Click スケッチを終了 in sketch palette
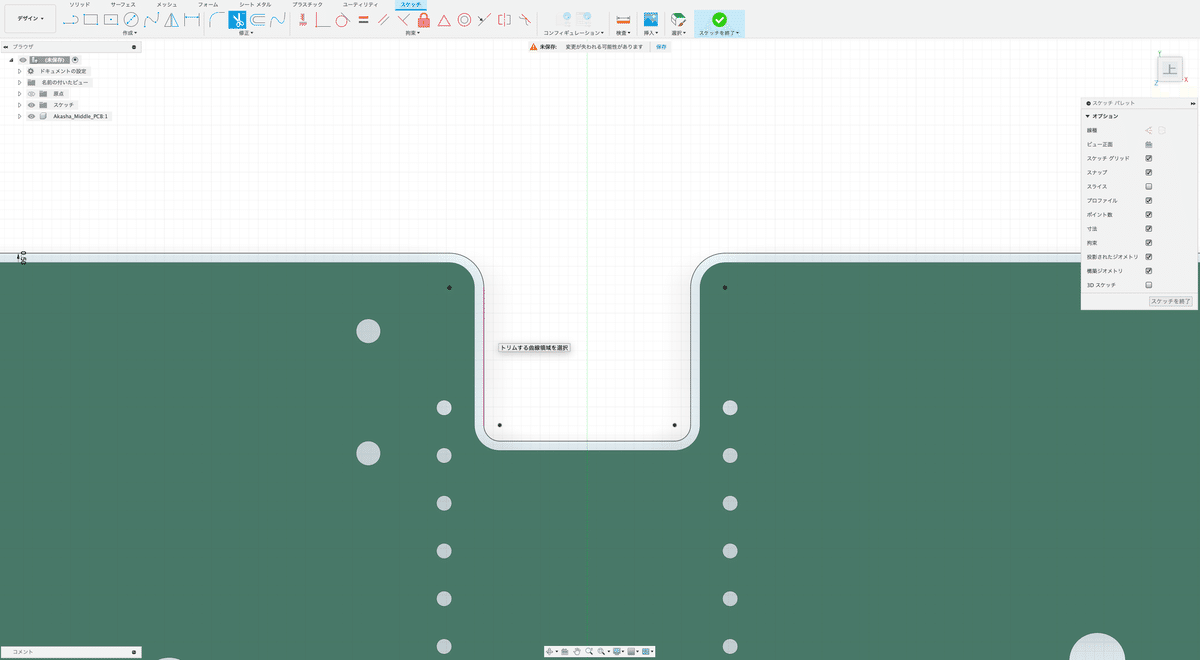The height and width of the screenshot is (660, 1200). (x=1171, y=301)
